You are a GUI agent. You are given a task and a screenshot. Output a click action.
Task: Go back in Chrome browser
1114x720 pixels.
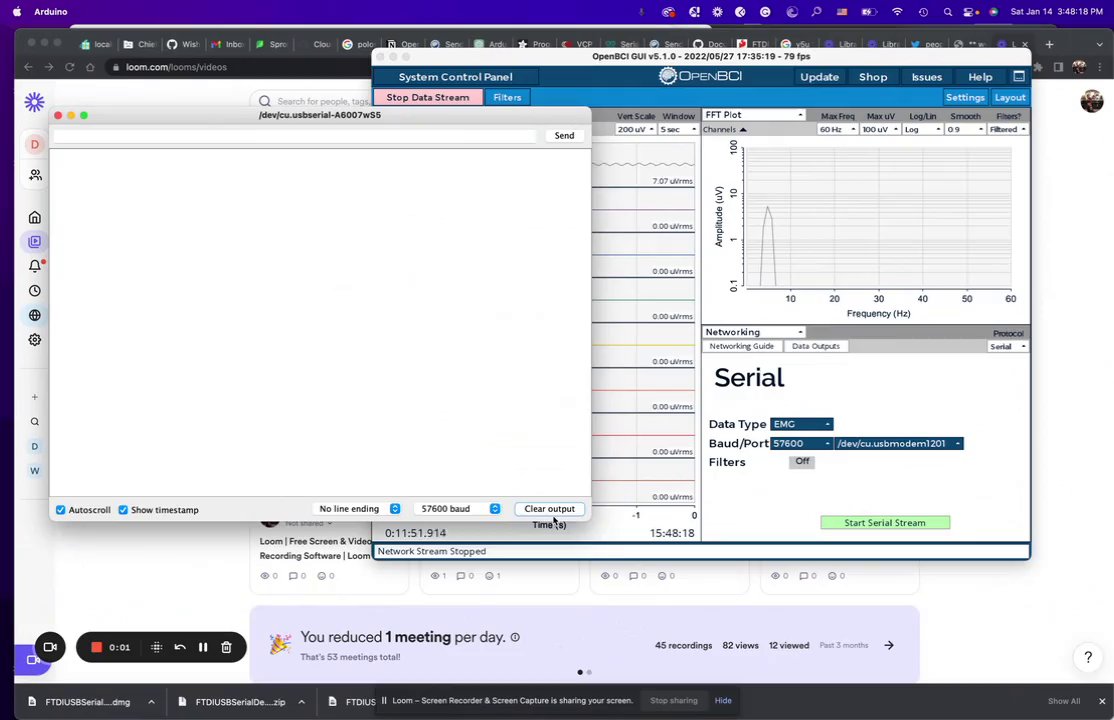28,67
